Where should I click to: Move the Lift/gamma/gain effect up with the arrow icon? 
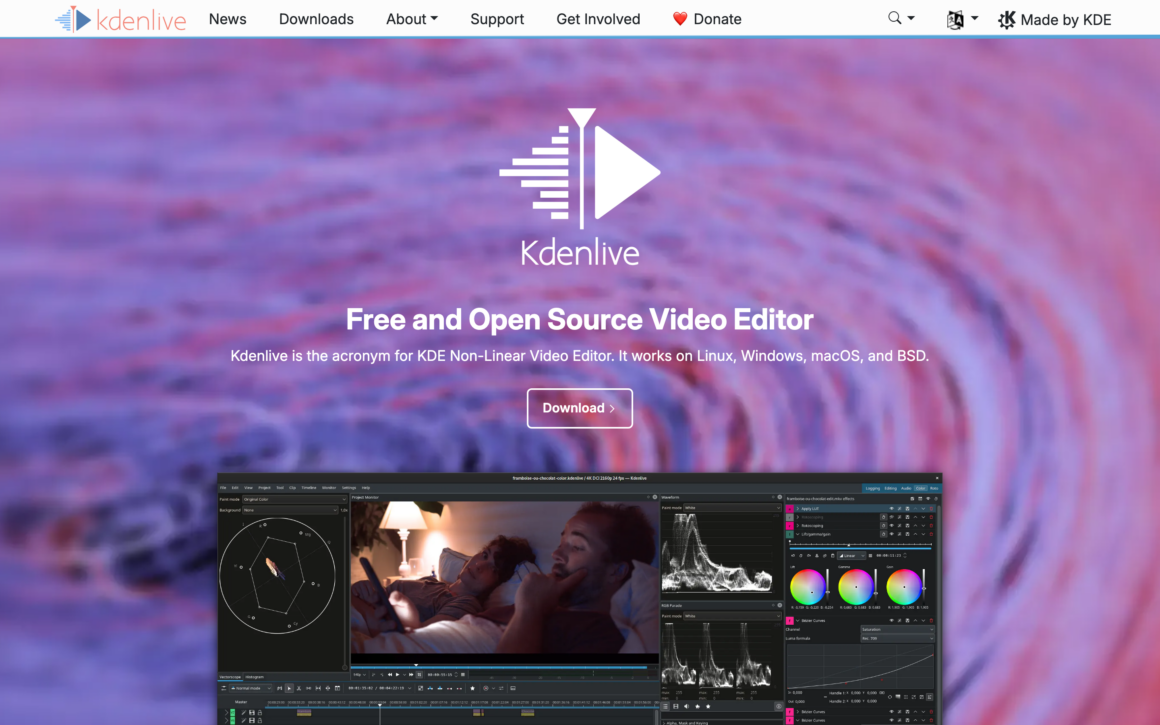[915, 534]
